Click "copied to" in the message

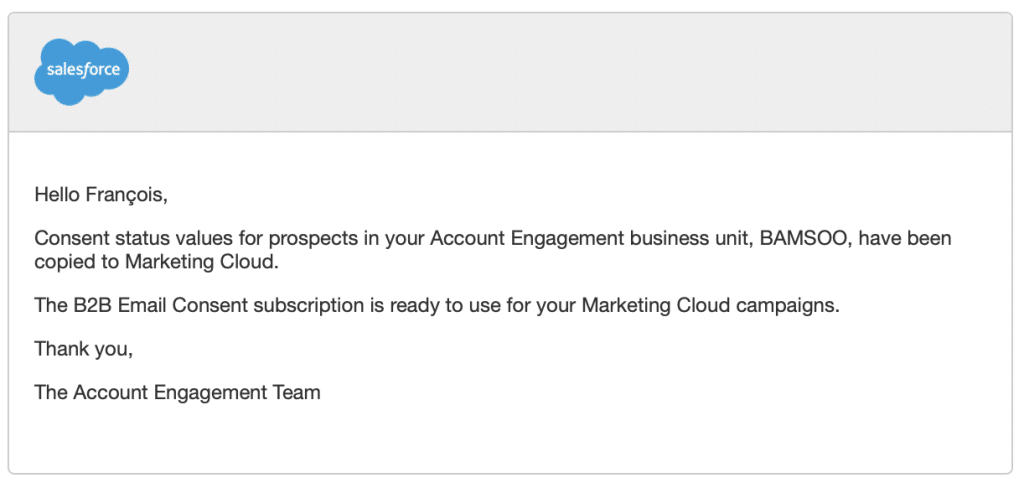point(76,263)
